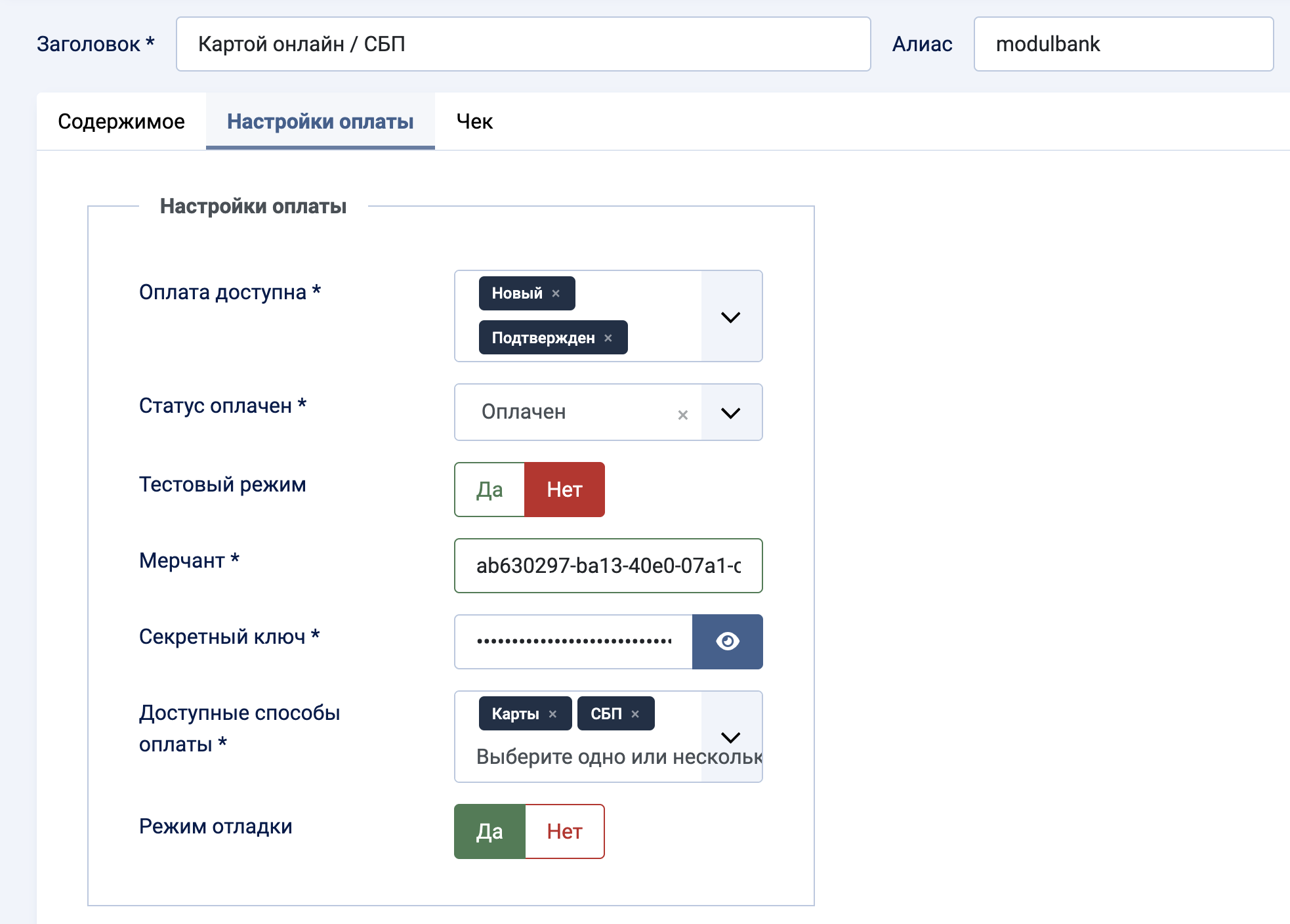
Task: Expand the «Оплата доступна» dropdown
Action: [x=730, y=316]
